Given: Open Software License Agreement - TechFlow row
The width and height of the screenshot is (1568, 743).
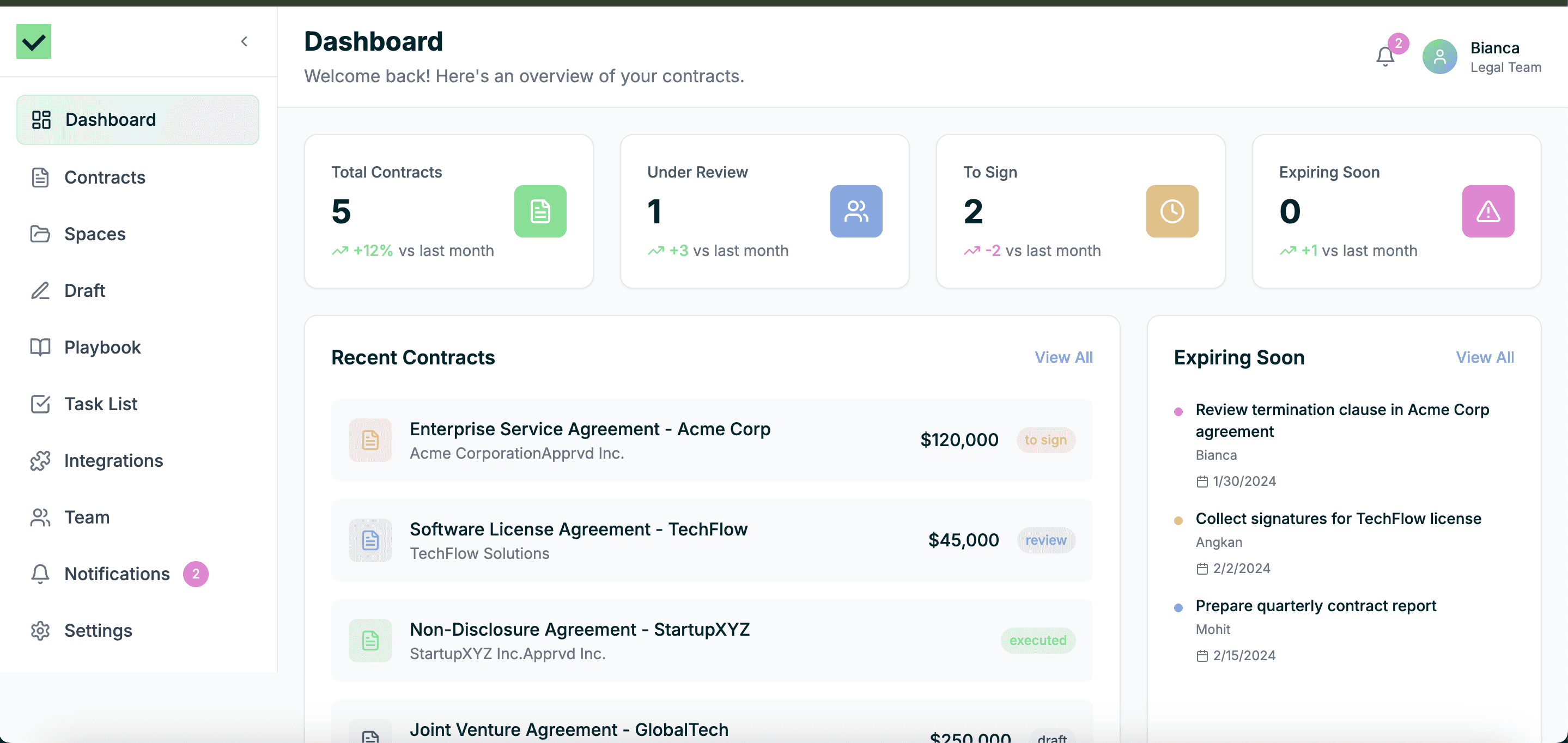Looking at the screenshot, I should [578, 529].
